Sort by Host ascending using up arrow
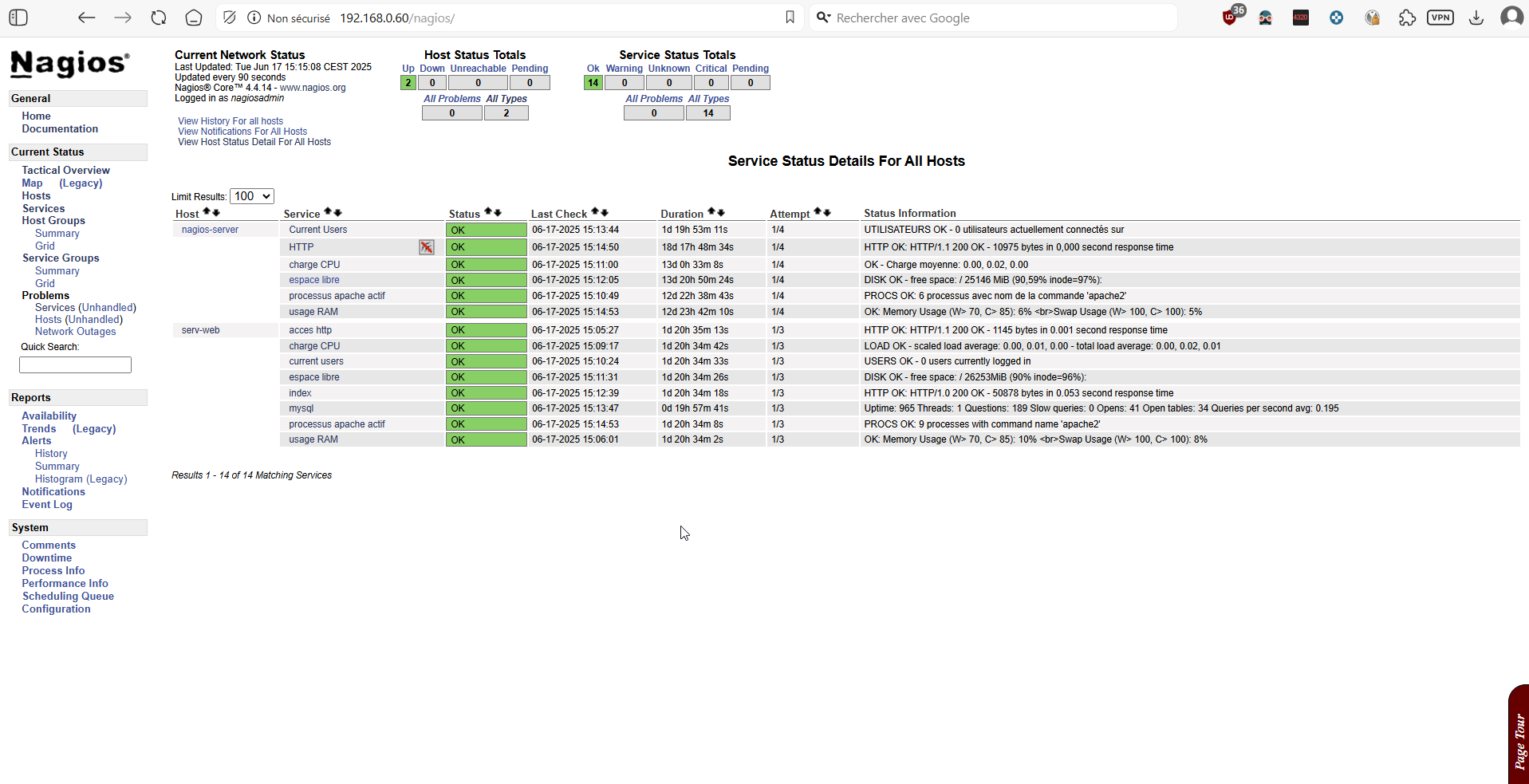This screenshot has width=1529, height=784. pos(207,212)
